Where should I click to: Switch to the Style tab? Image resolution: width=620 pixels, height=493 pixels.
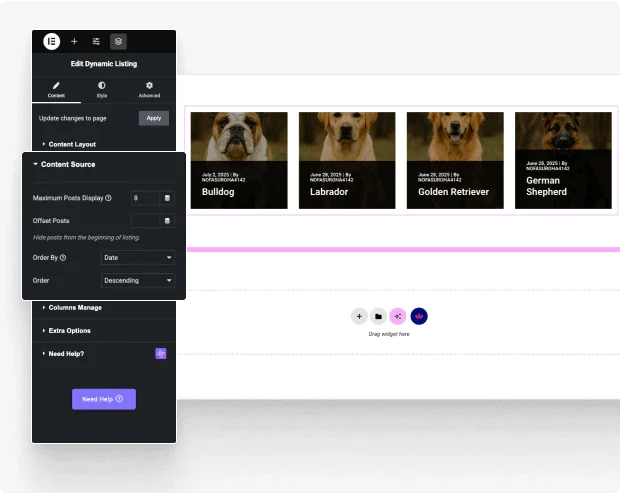102,90
